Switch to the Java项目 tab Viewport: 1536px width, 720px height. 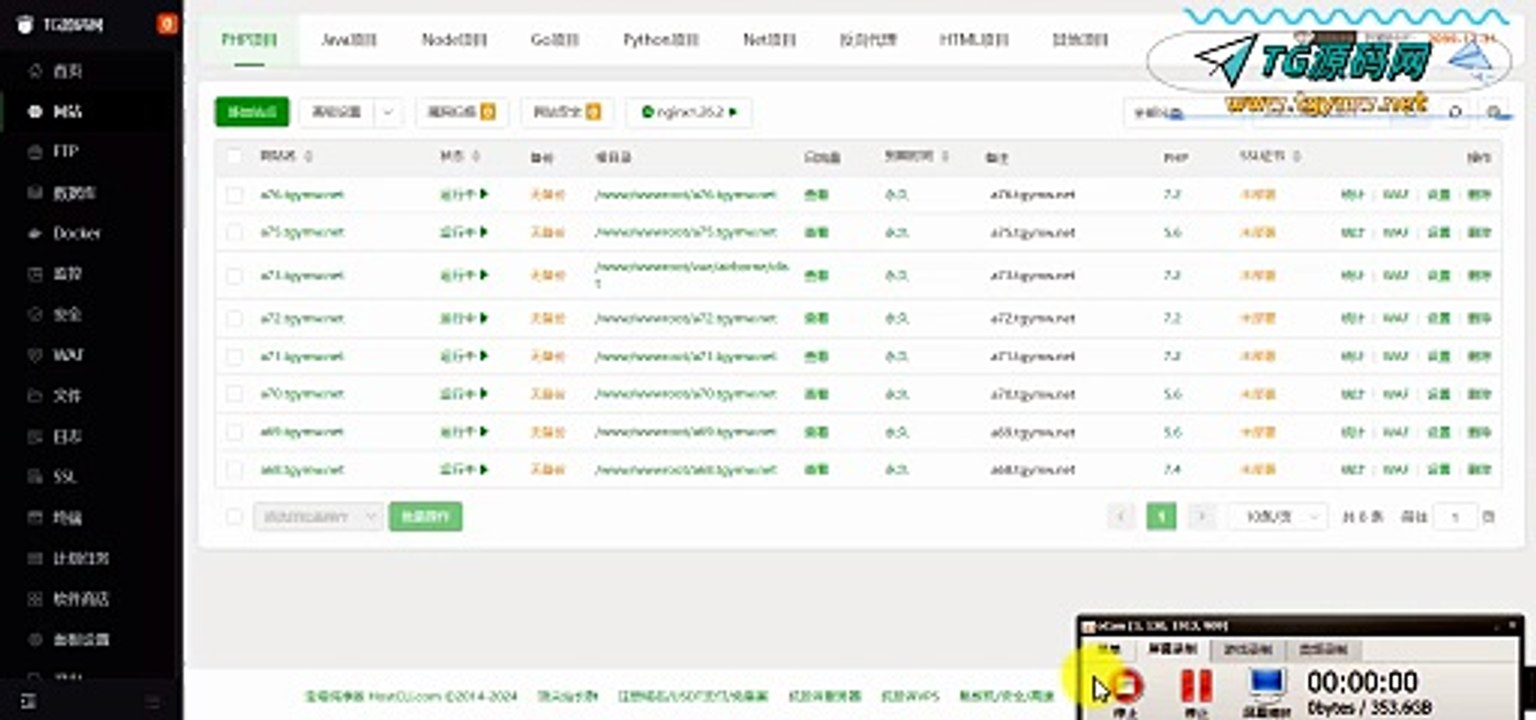tap(349, 40)
